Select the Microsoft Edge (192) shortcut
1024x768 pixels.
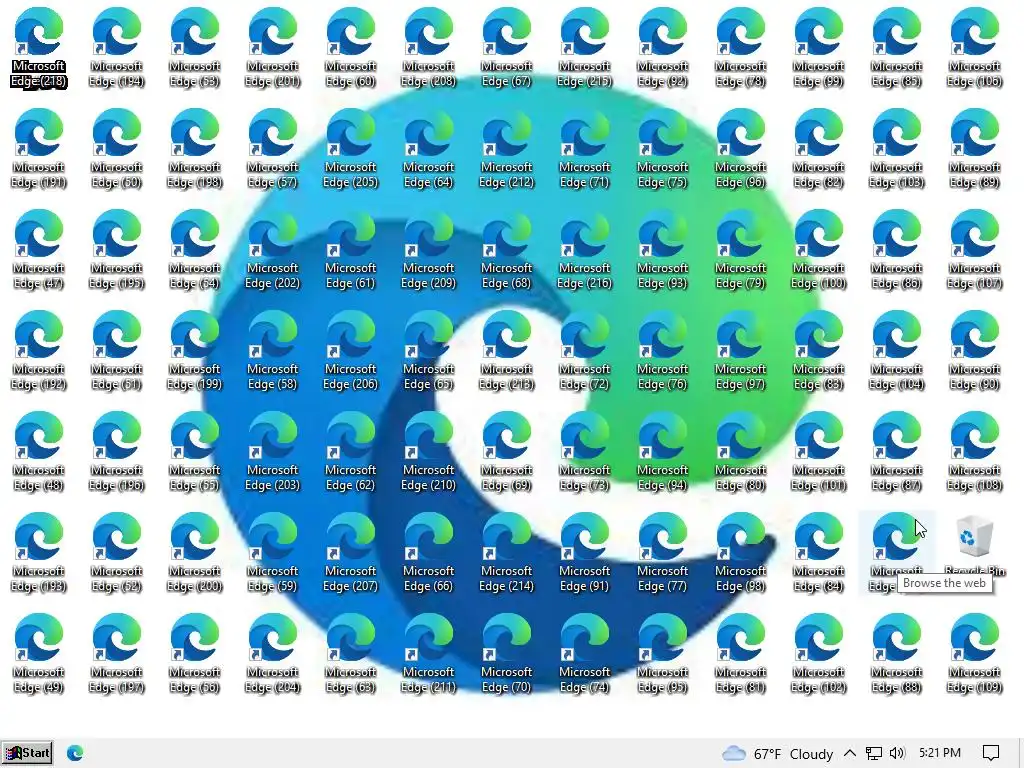[39, 351]
